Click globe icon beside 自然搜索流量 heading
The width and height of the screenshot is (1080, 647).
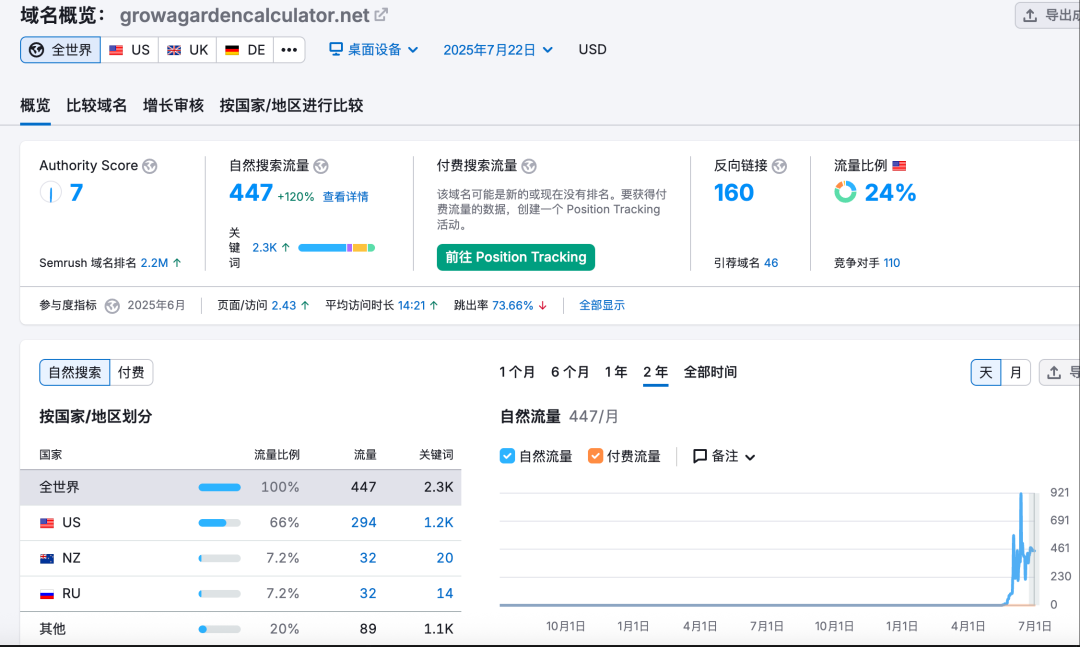[321, 166]
